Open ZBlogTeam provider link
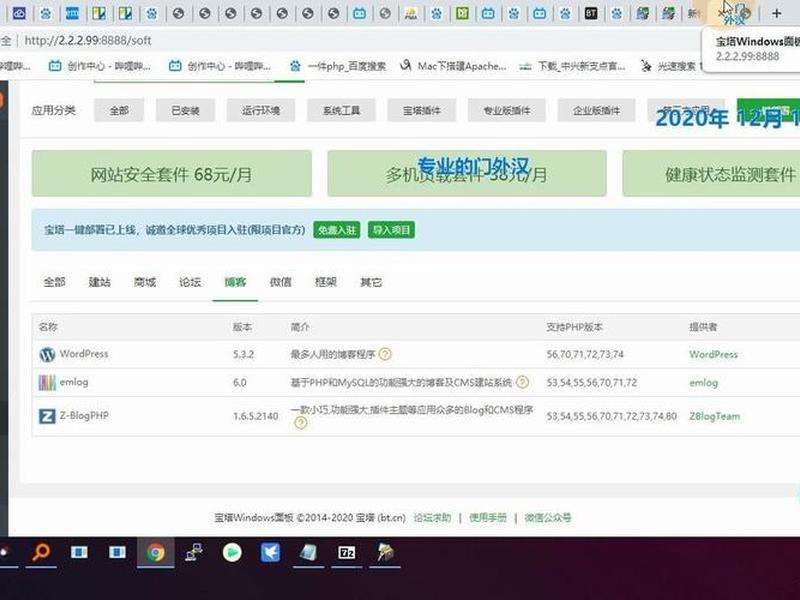 [714, 416]
